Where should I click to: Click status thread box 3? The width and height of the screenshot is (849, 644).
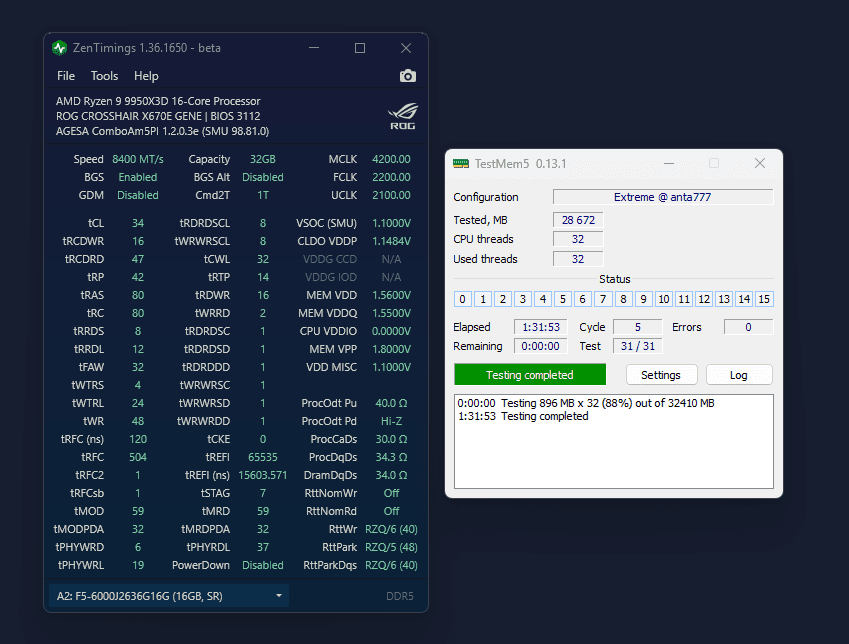tap(523, 299)
